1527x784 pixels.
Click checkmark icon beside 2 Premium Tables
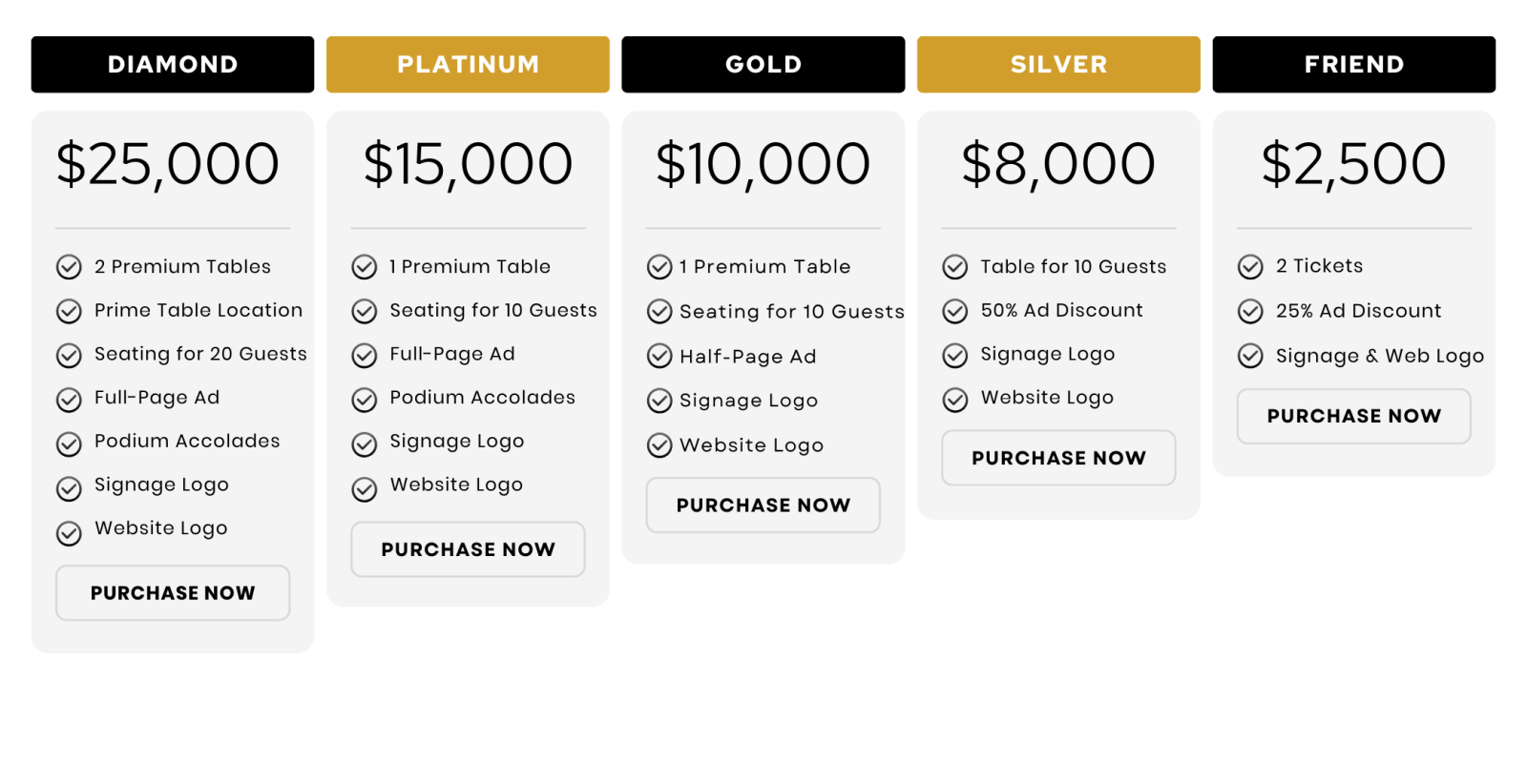69,267
